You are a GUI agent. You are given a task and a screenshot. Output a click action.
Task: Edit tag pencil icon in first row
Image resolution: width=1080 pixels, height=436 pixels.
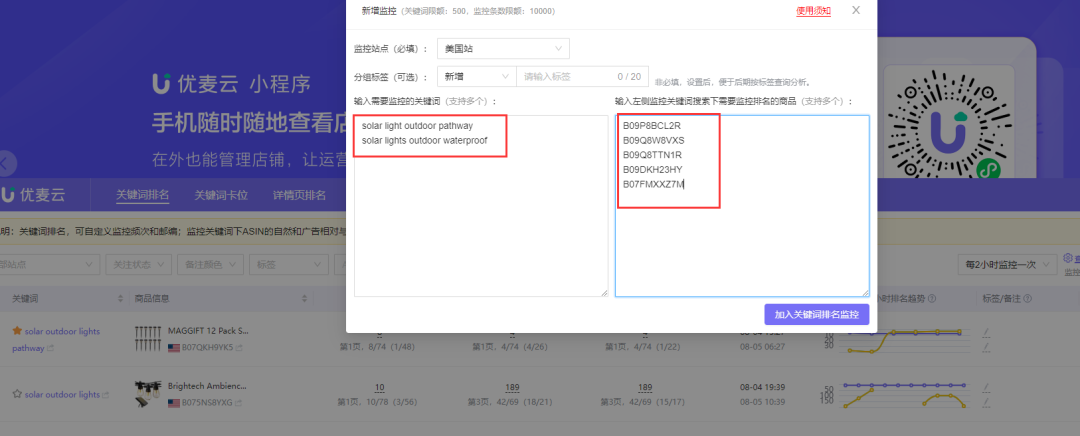pos(986,333)
